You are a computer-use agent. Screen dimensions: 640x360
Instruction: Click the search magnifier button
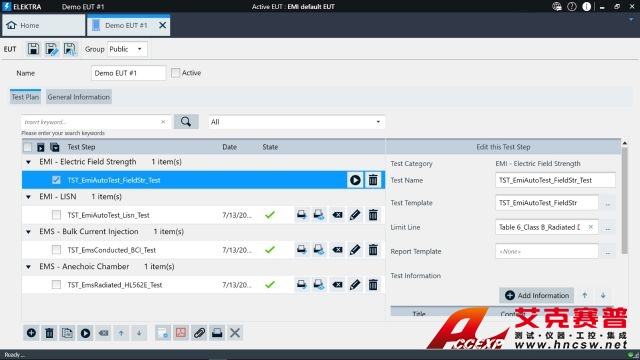point(186,122)
